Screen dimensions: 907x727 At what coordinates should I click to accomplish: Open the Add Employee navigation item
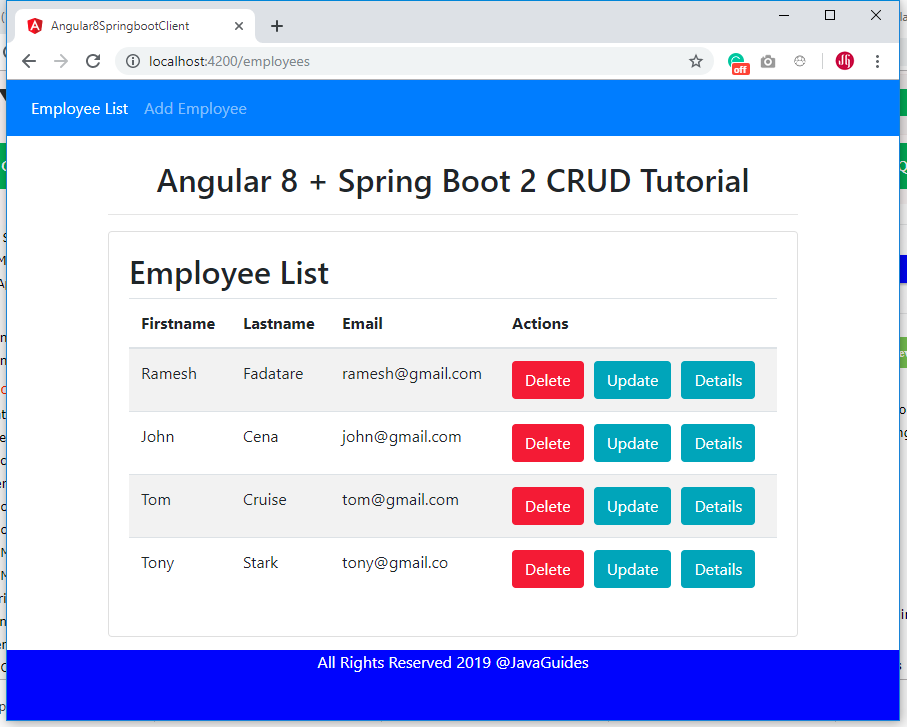[x=195, y=108]
